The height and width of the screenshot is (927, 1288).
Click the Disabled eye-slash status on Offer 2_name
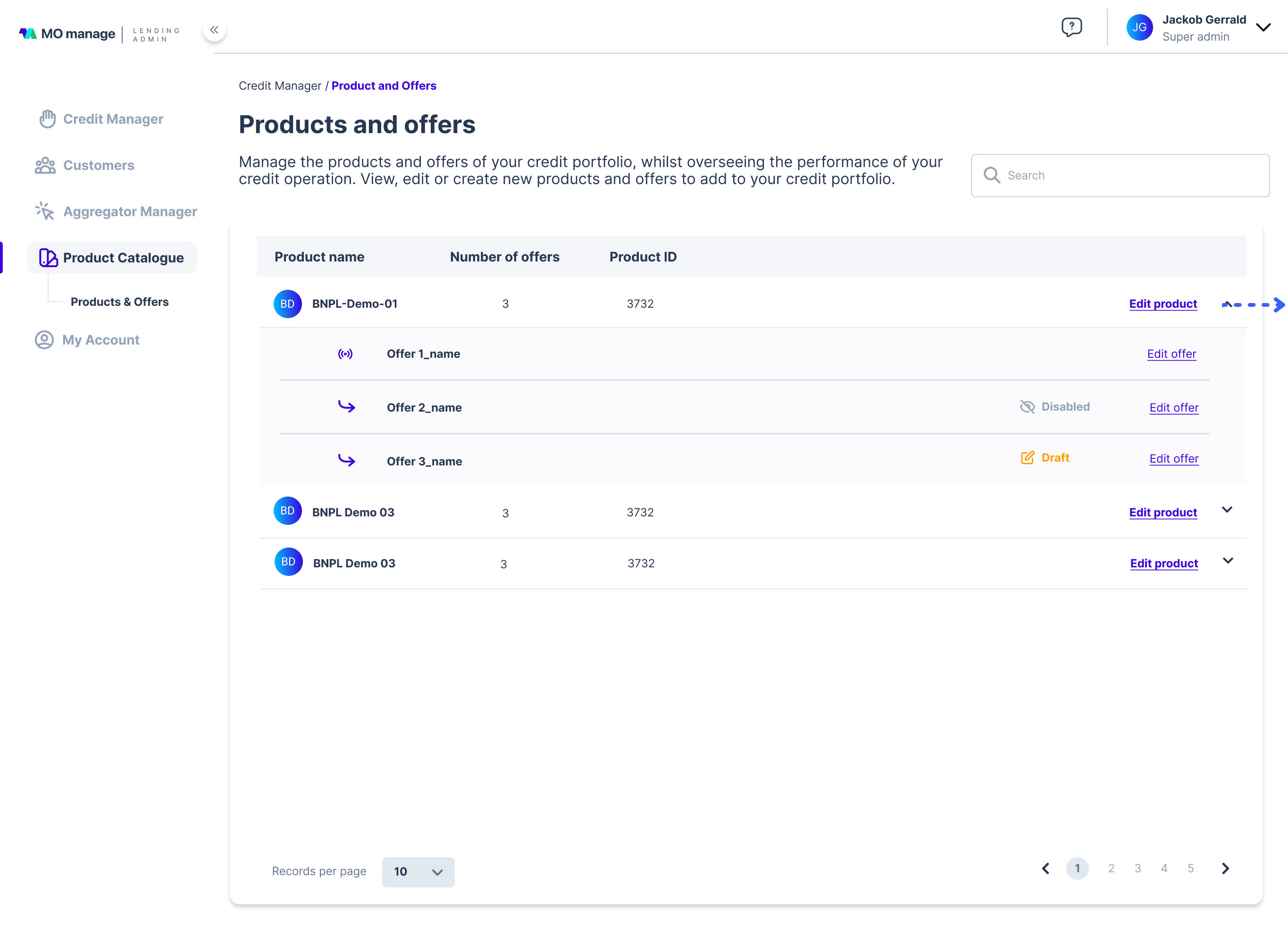pyautogui.click(x=1054, y=407)
